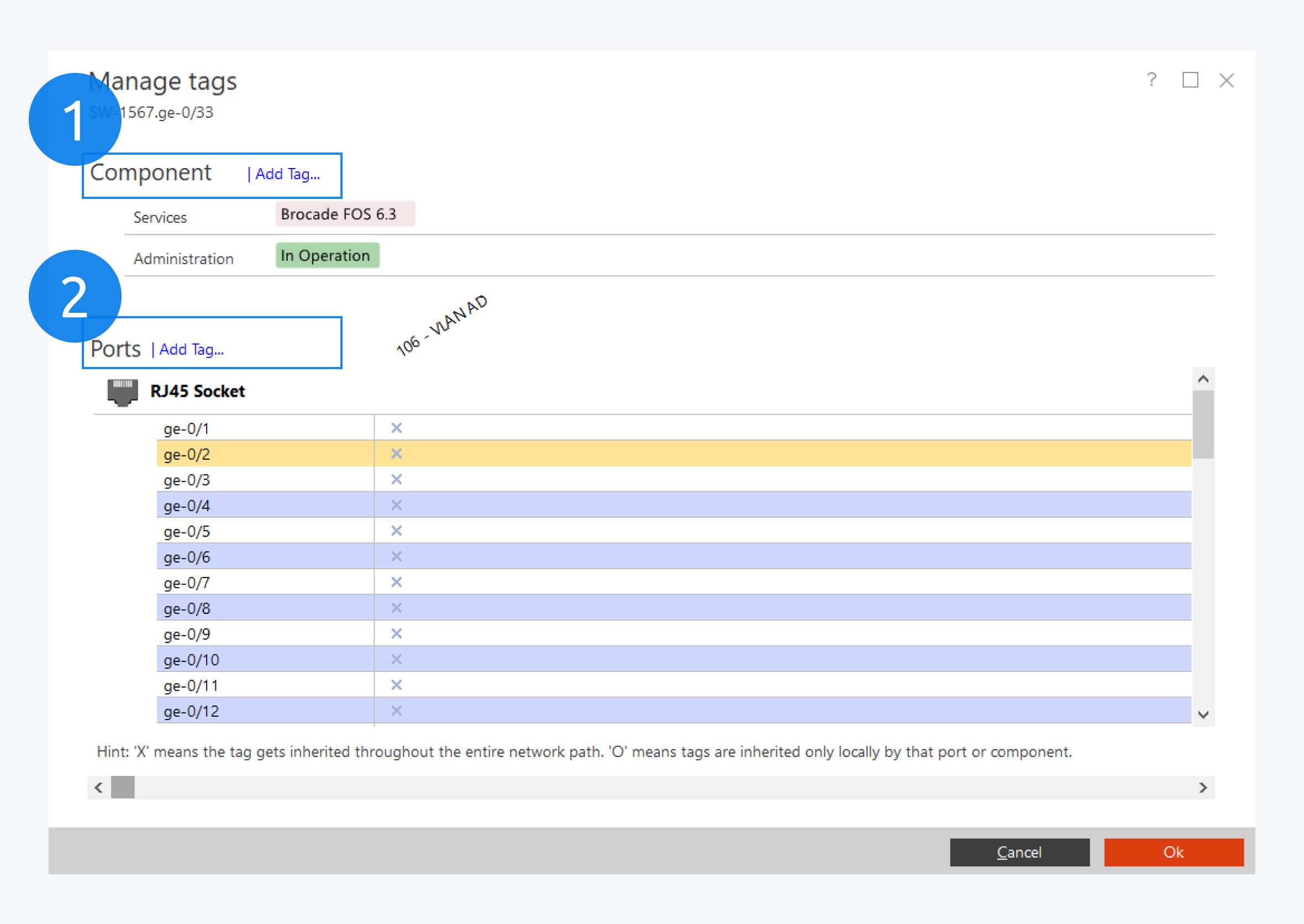Select the ge-0/4 port row

265,505
